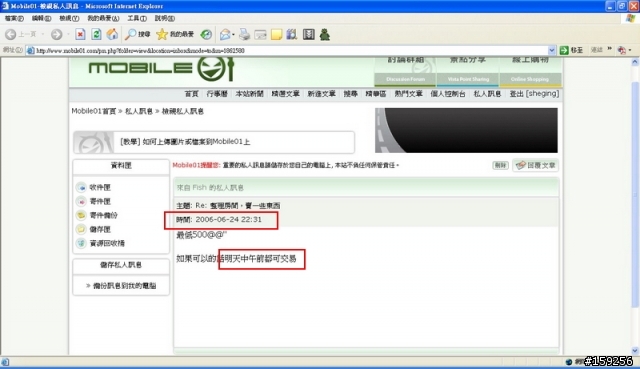Click the IE Back arrow button

[11, 34]
